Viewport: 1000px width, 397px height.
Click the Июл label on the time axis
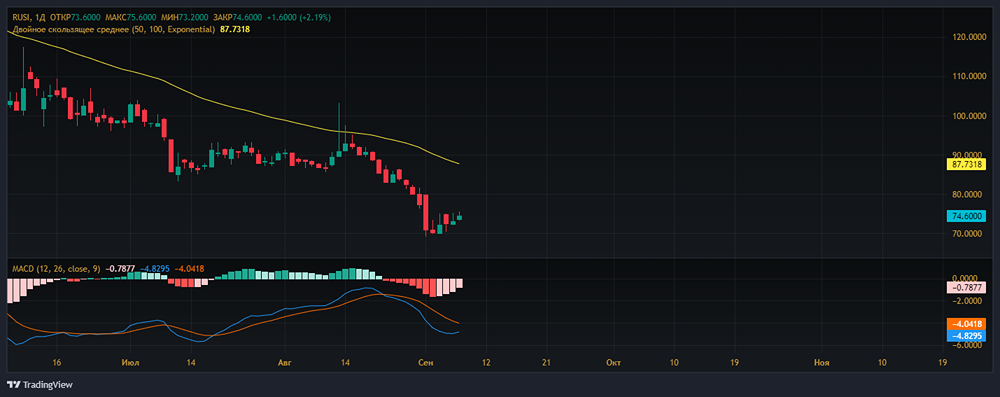click(x=130, y=363)
